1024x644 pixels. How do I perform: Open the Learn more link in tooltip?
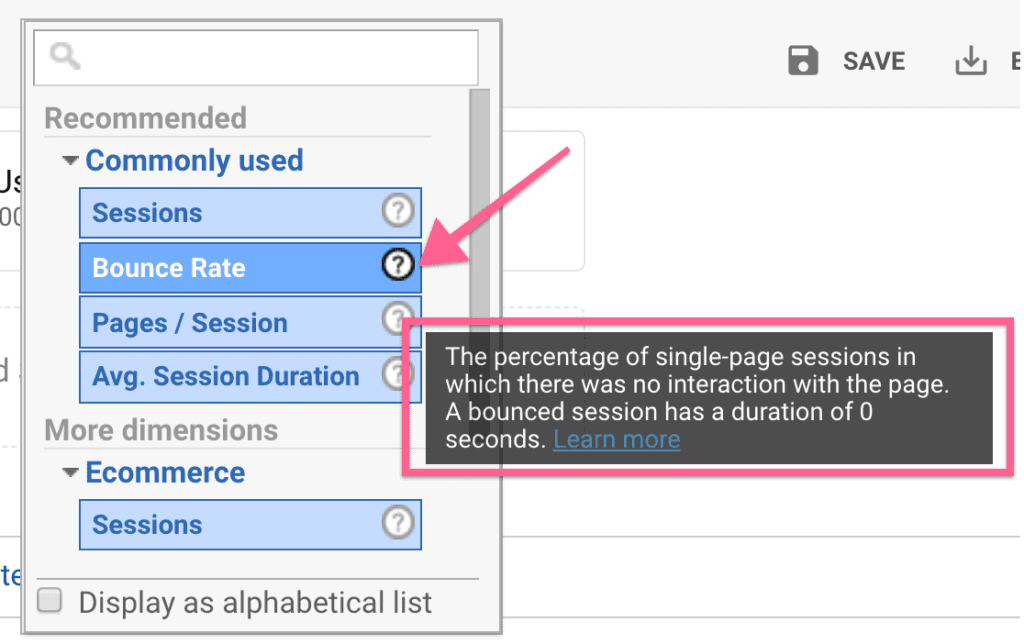(x=616, y=439)
